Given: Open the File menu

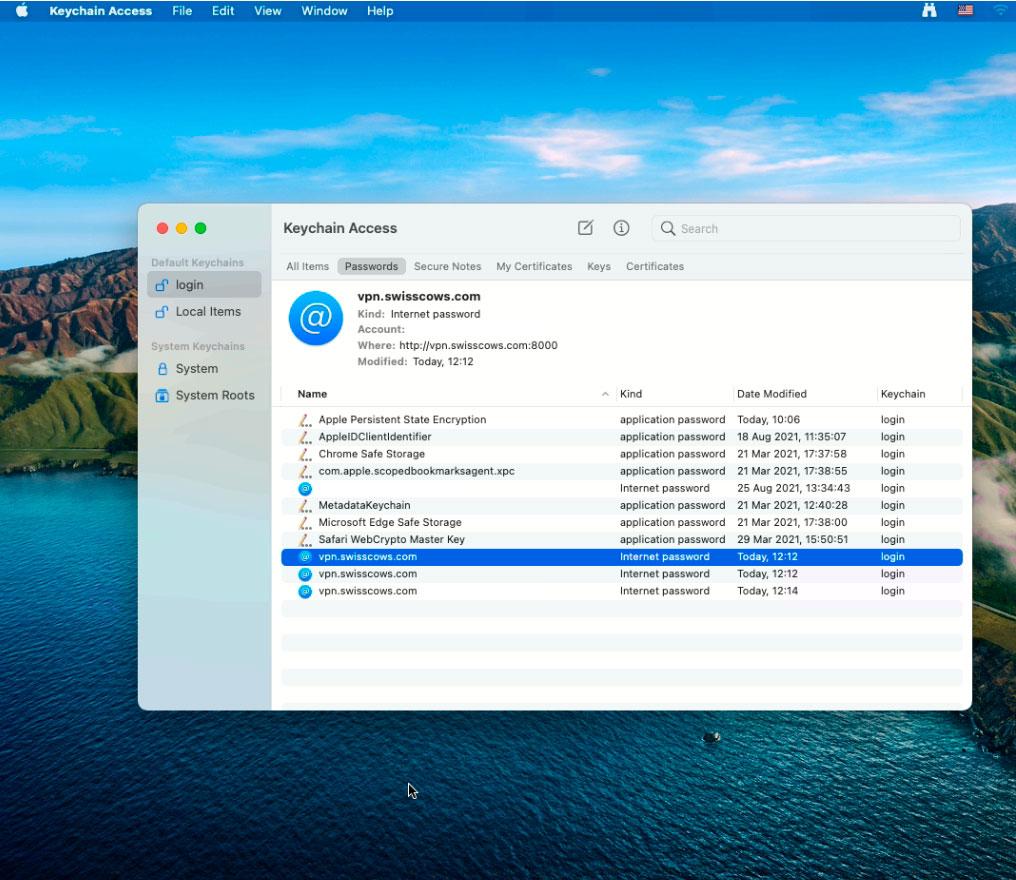Looking at the screenshot, I should (x=182, y=10).
